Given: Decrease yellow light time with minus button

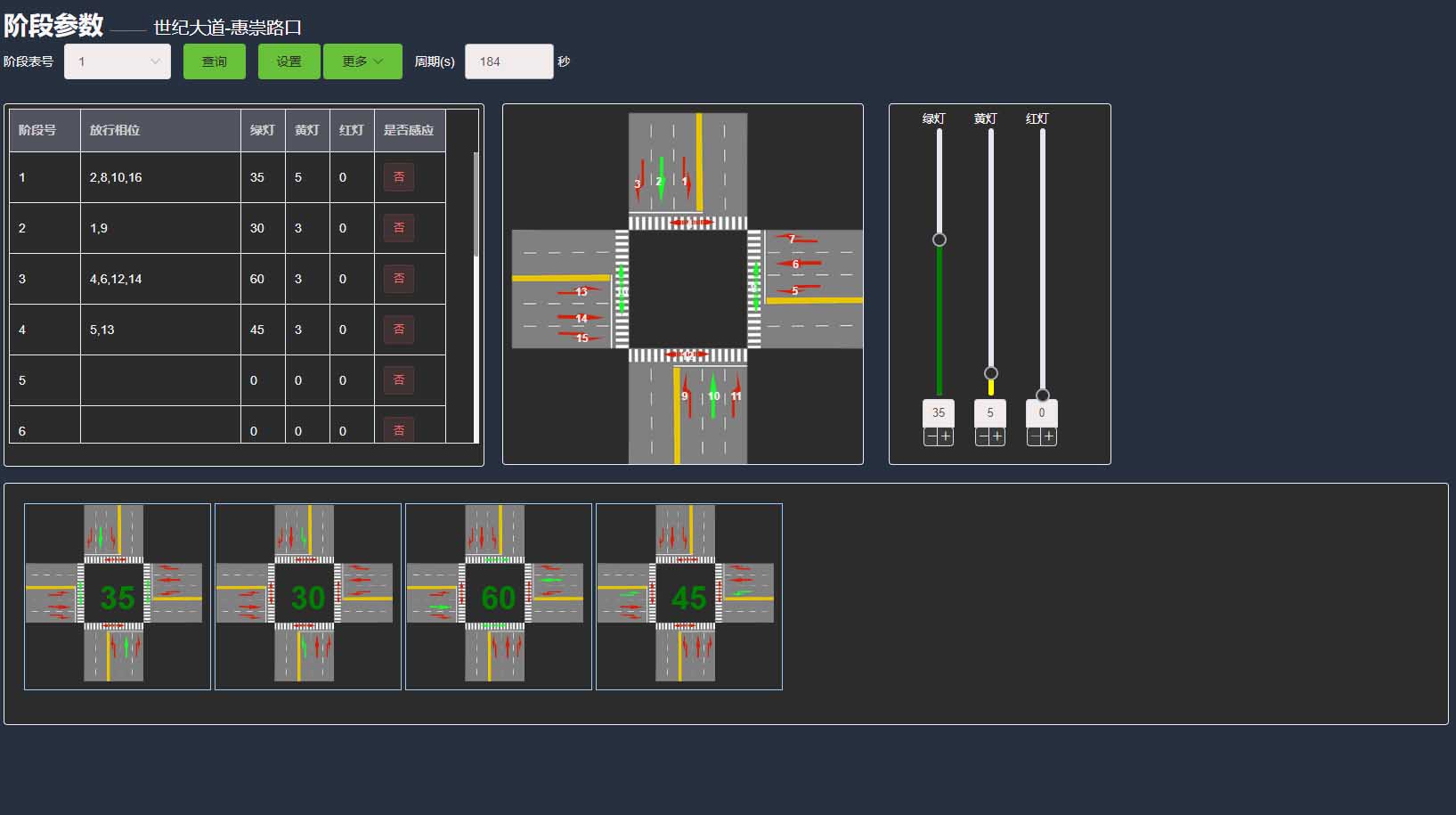Looking at the screenshot, I should coord(982,436).
